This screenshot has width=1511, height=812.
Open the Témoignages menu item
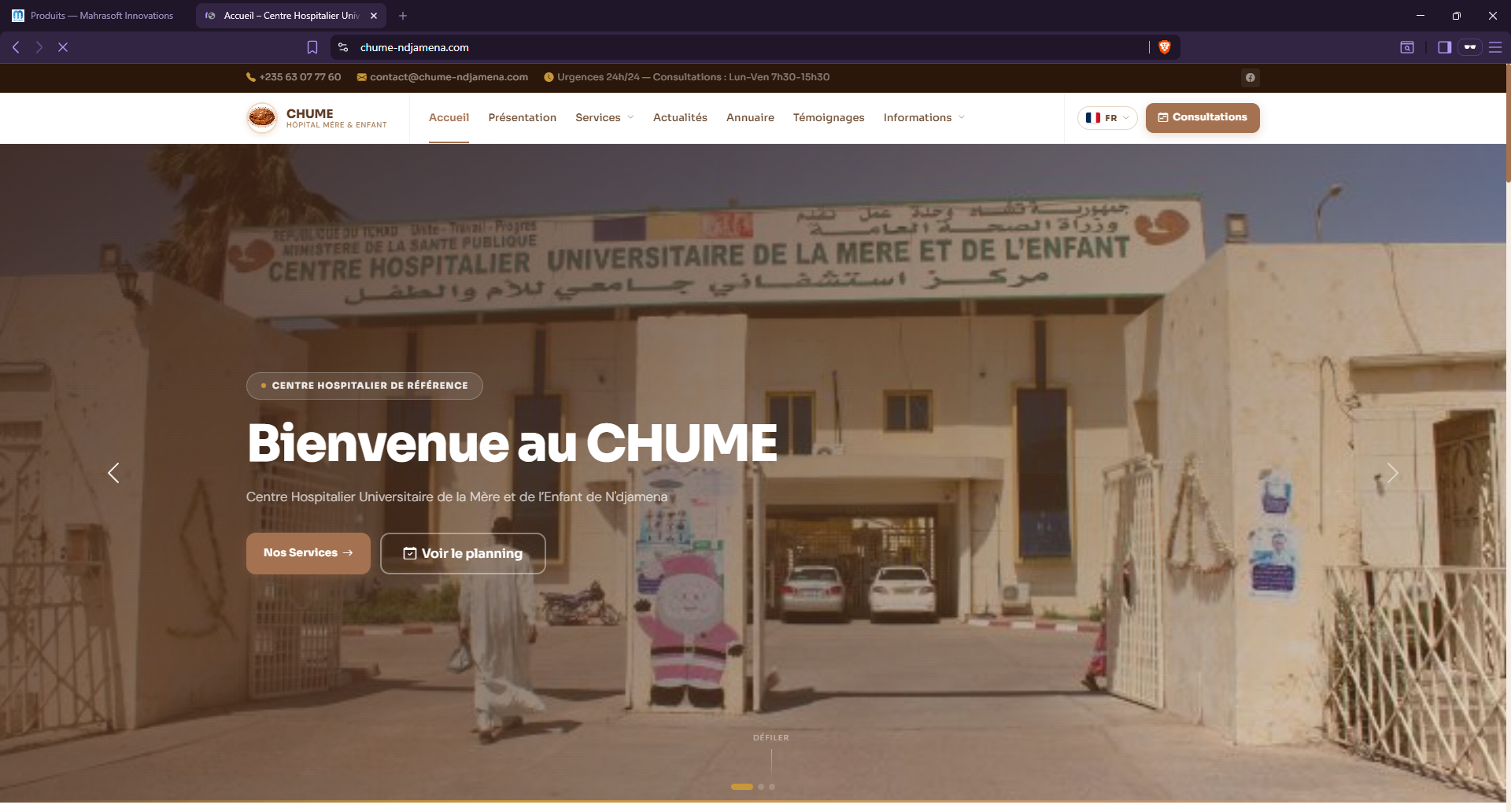pos(829,117)
